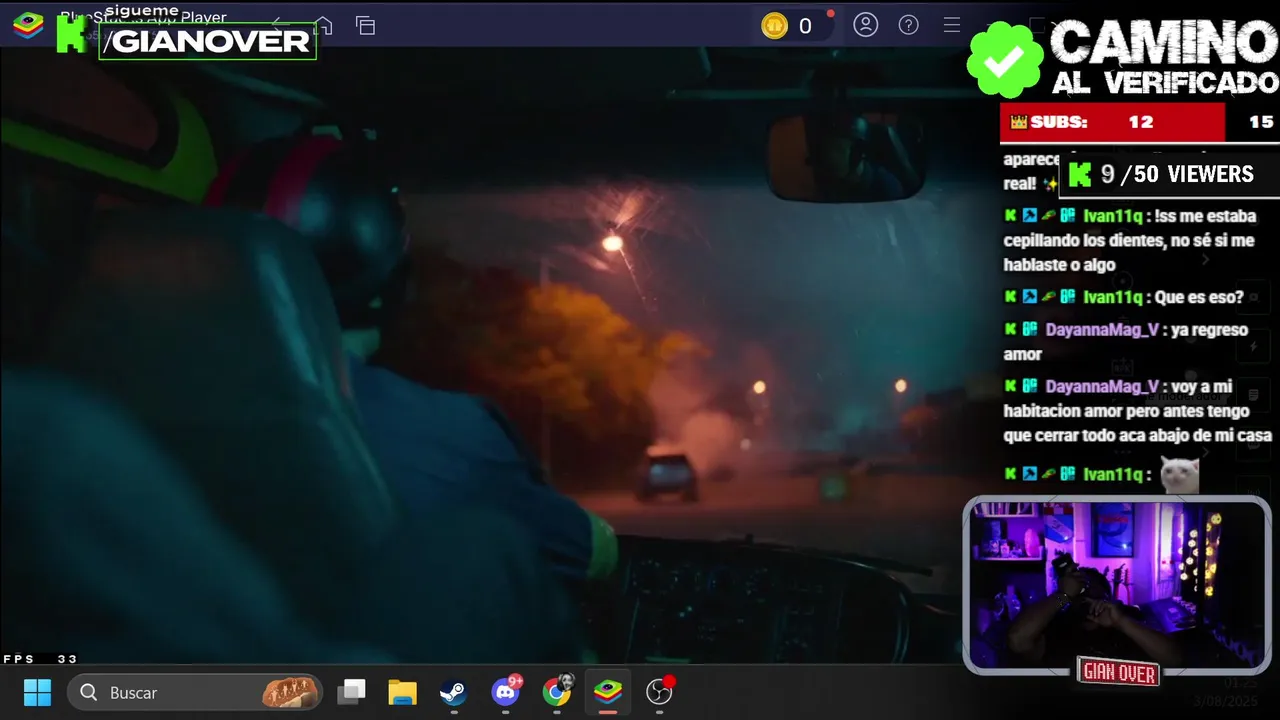Open BlueStacks help question mark icon
Viewport: 1280px width, 720px height.
(909, 25)
